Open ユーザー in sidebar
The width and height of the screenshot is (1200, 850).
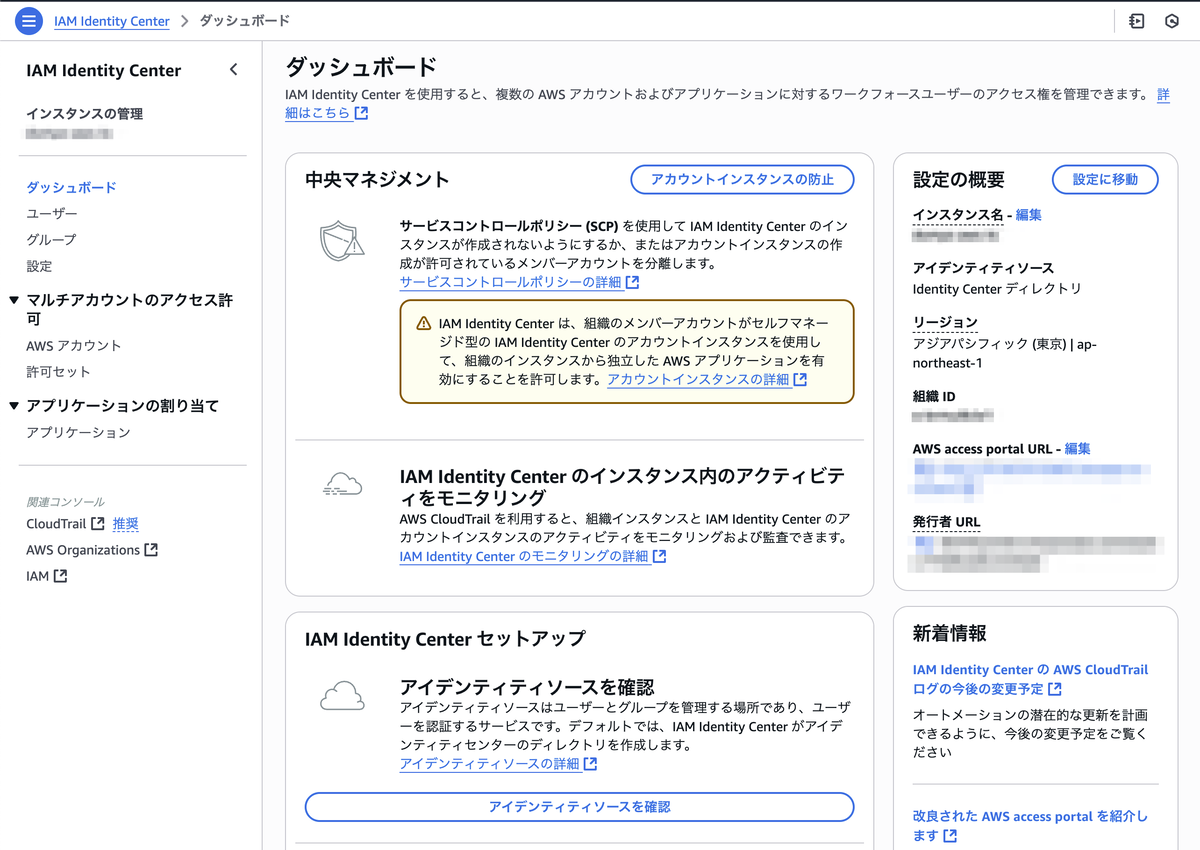52,214
